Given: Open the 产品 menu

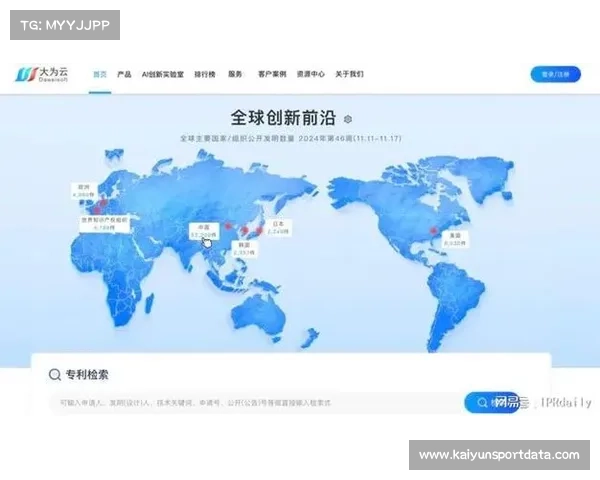Looking at the screenshot, I should click(124, 74).
